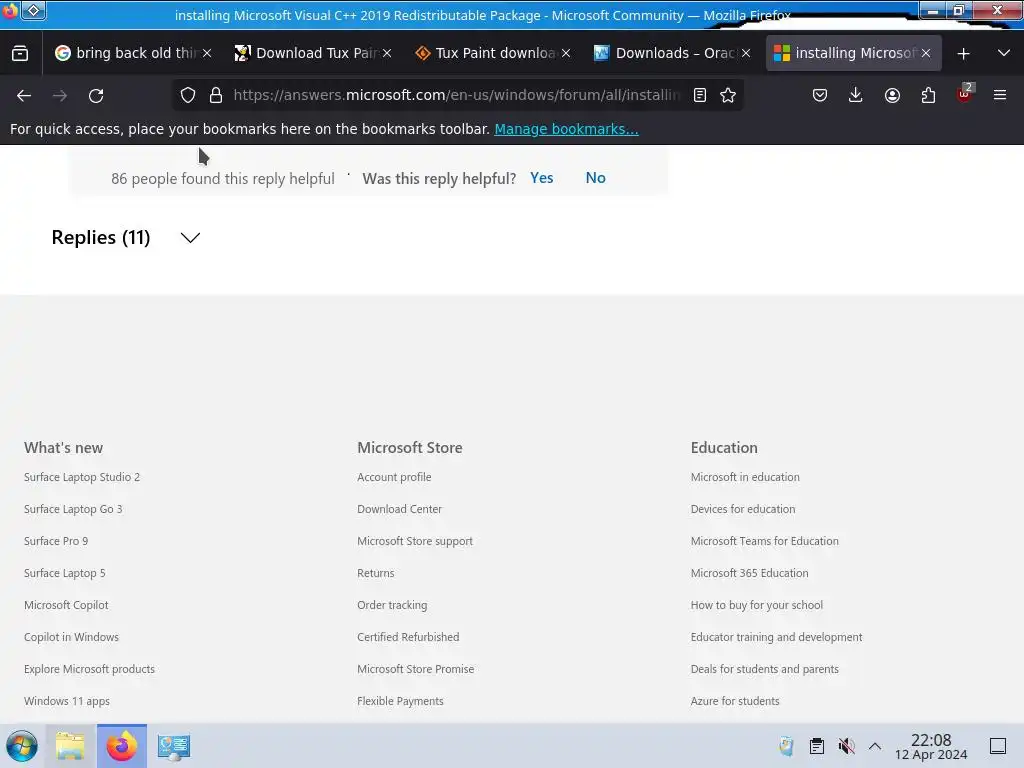Click Firefox icon in taskbar
The width and height of the screenshot is (1024, 768).
(x=121, y=746)
